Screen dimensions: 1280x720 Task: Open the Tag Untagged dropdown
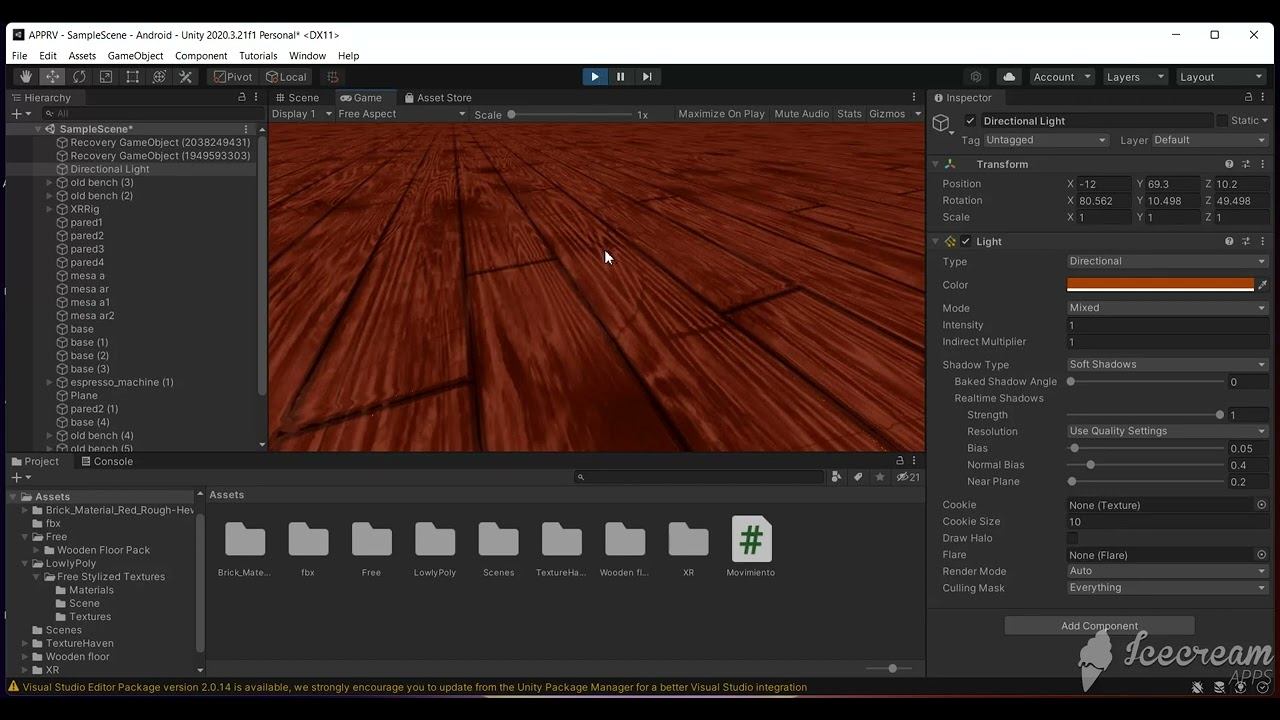pyautogui.click(x=1046, y=140)
